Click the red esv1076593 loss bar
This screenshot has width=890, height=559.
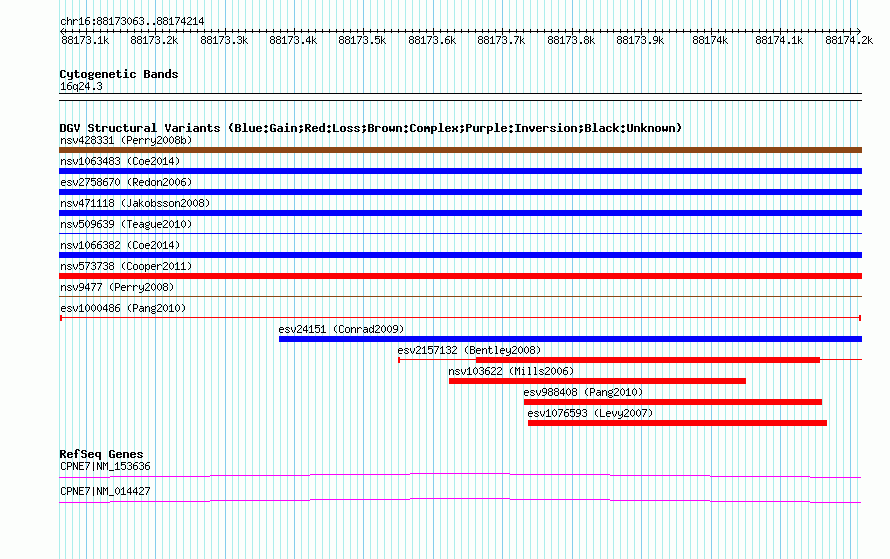pos(677,423)
